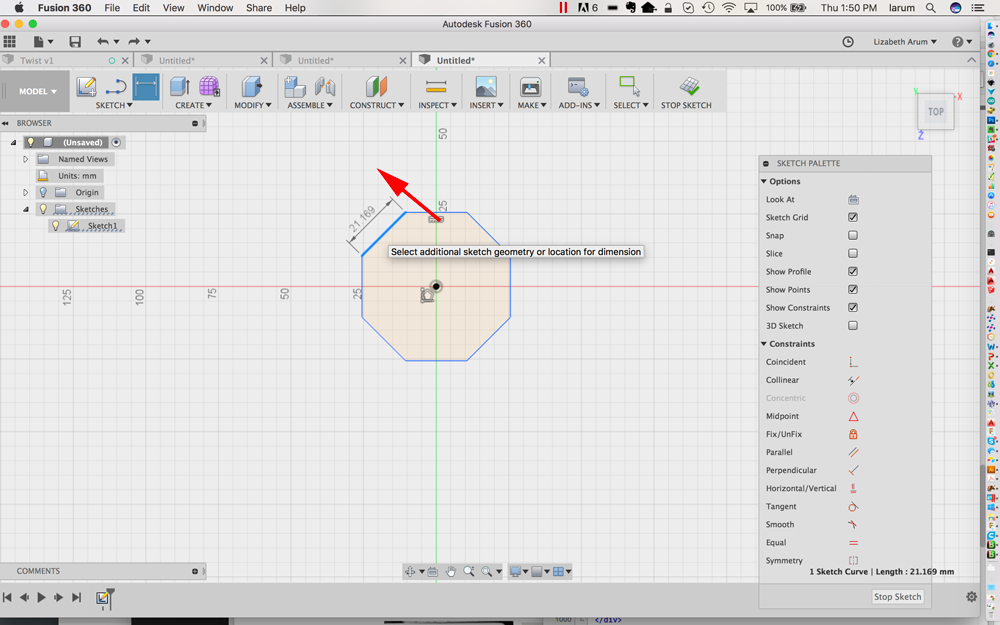Toggle the Show Points checkbox
This screenshot has height=625, width=1000.
click(x=853, y=290)
